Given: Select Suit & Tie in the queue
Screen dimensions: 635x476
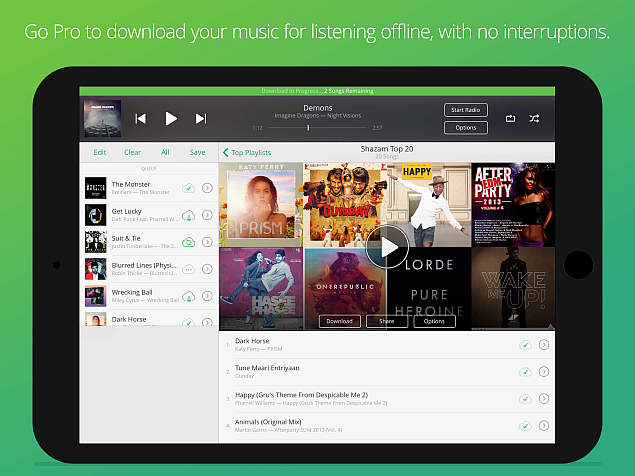Looking at the screenshot, I should [149, 242].
